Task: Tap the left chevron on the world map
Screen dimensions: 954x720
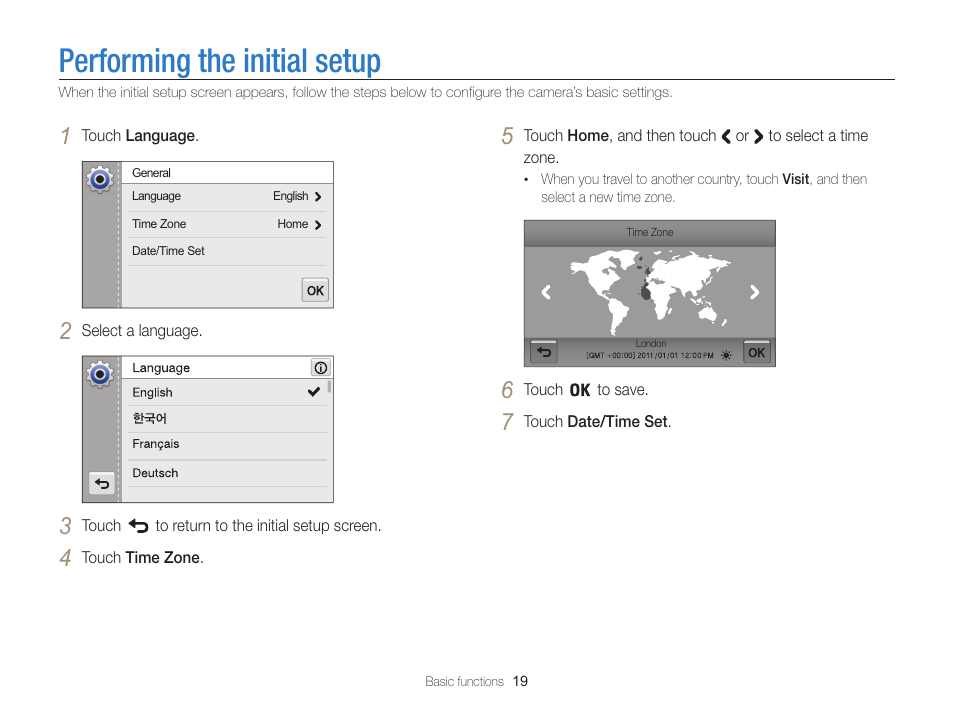Action: (x=546, y=292)
